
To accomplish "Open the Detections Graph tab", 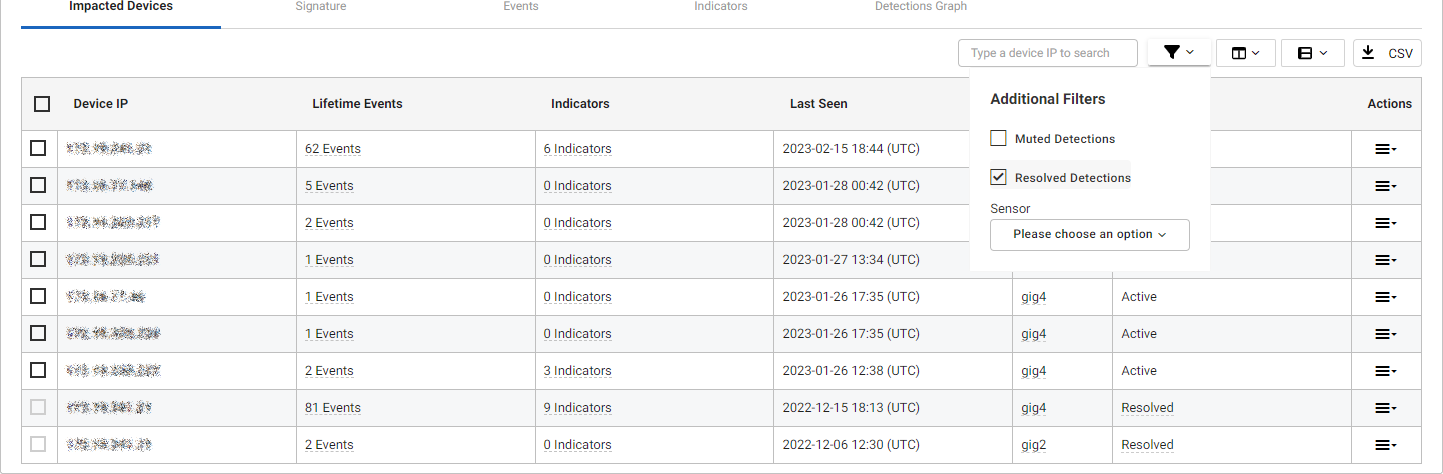I will (920, 7).
